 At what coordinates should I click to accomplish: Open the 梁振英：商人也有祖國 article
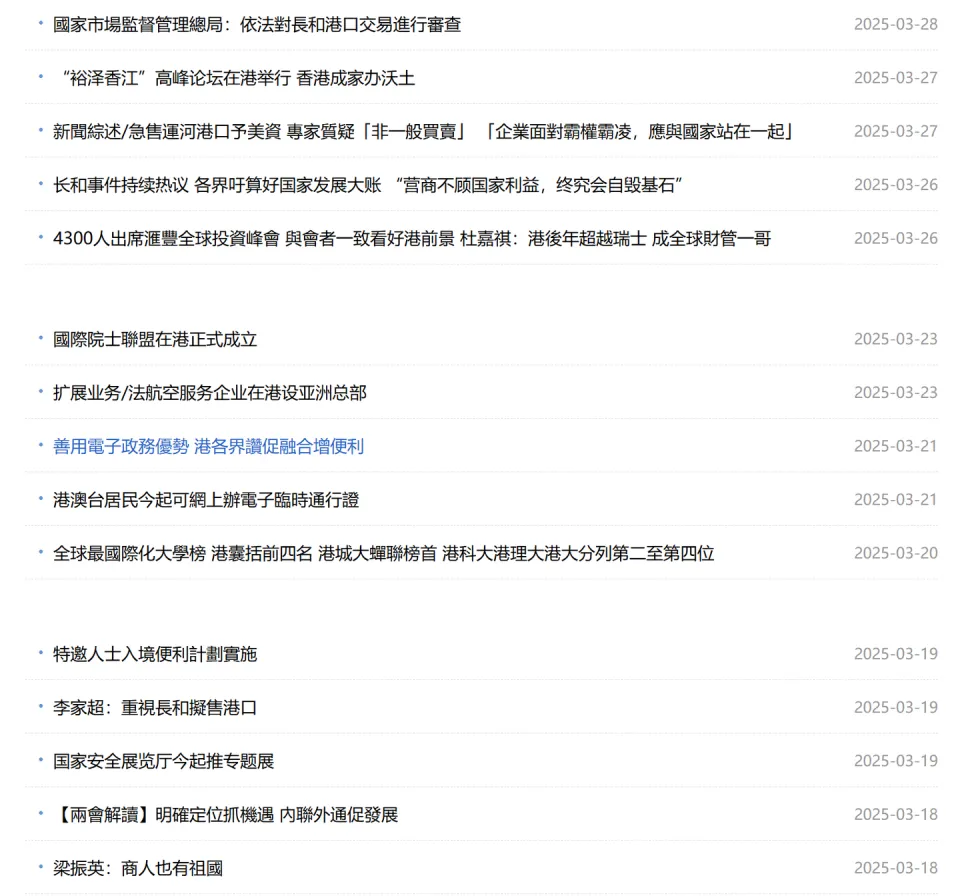coord(137,868)
